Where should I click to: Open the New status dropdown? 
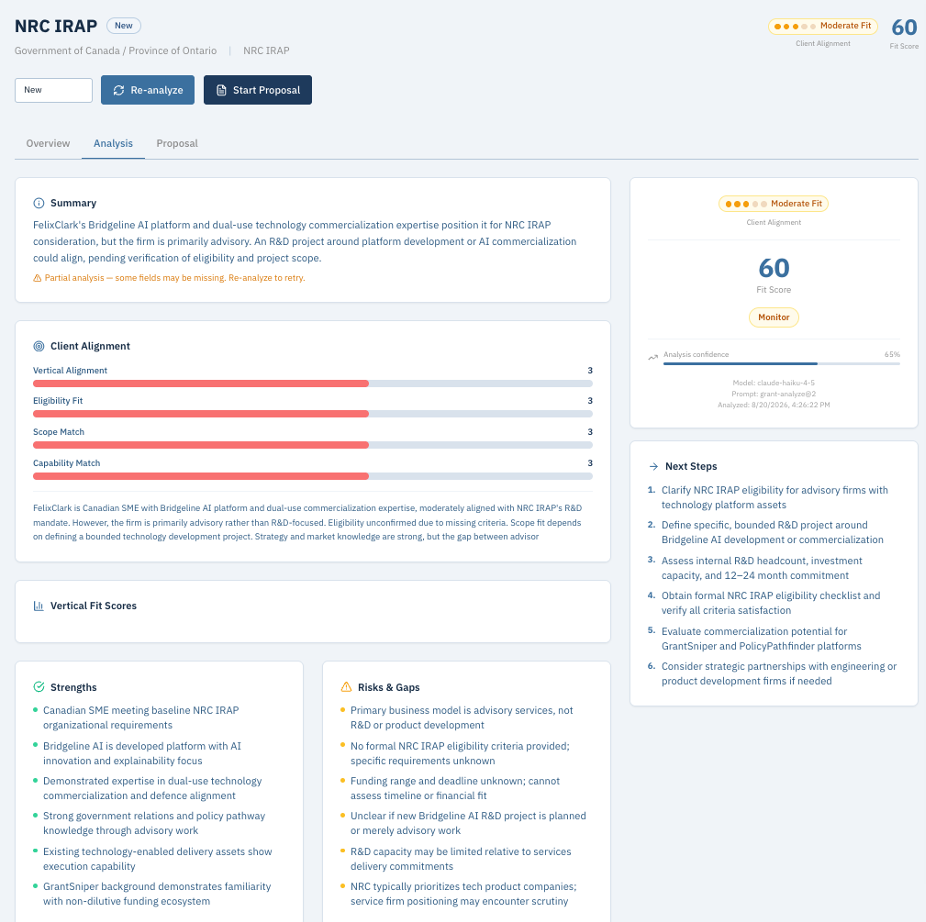[x=54, y=90]
